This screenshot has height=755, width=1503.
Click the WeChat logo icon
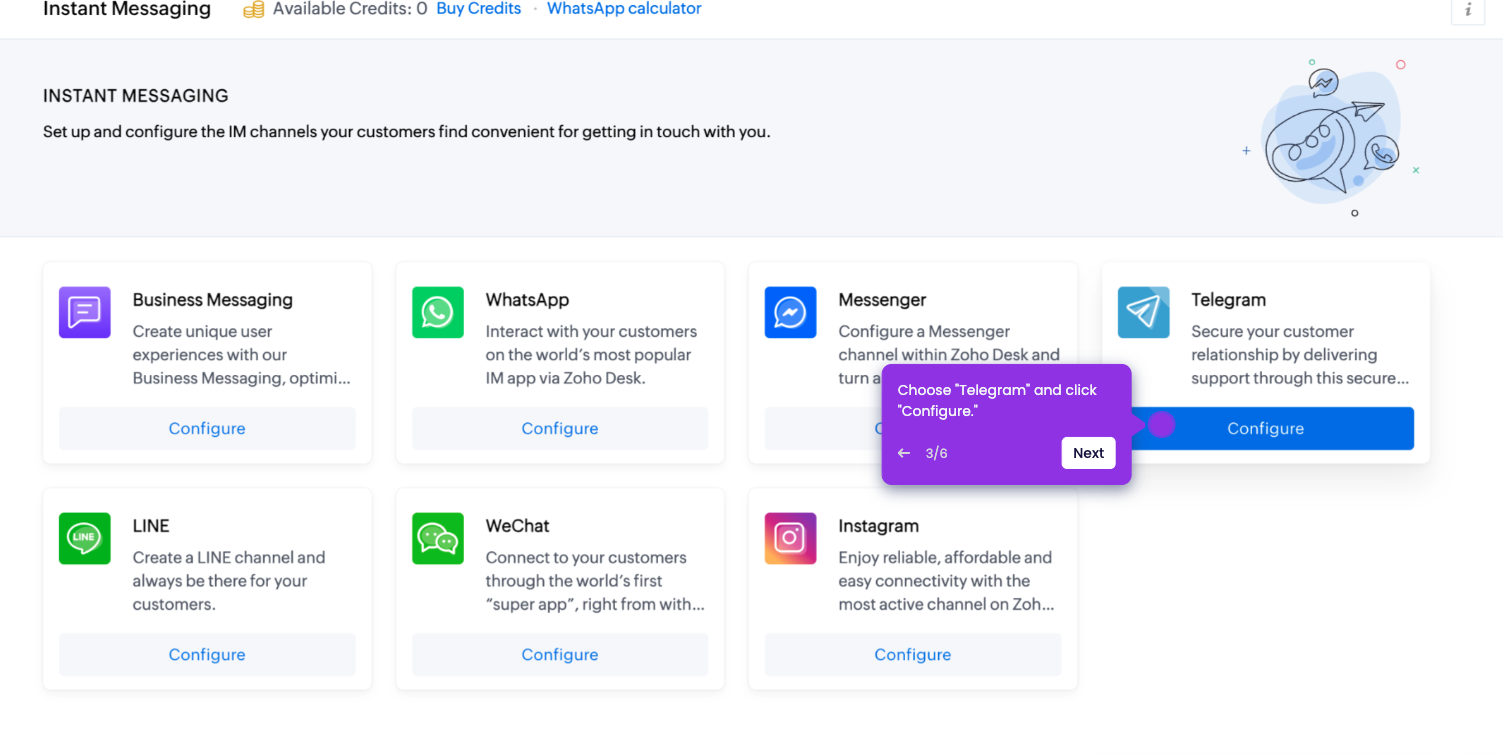tap(438, 538)
